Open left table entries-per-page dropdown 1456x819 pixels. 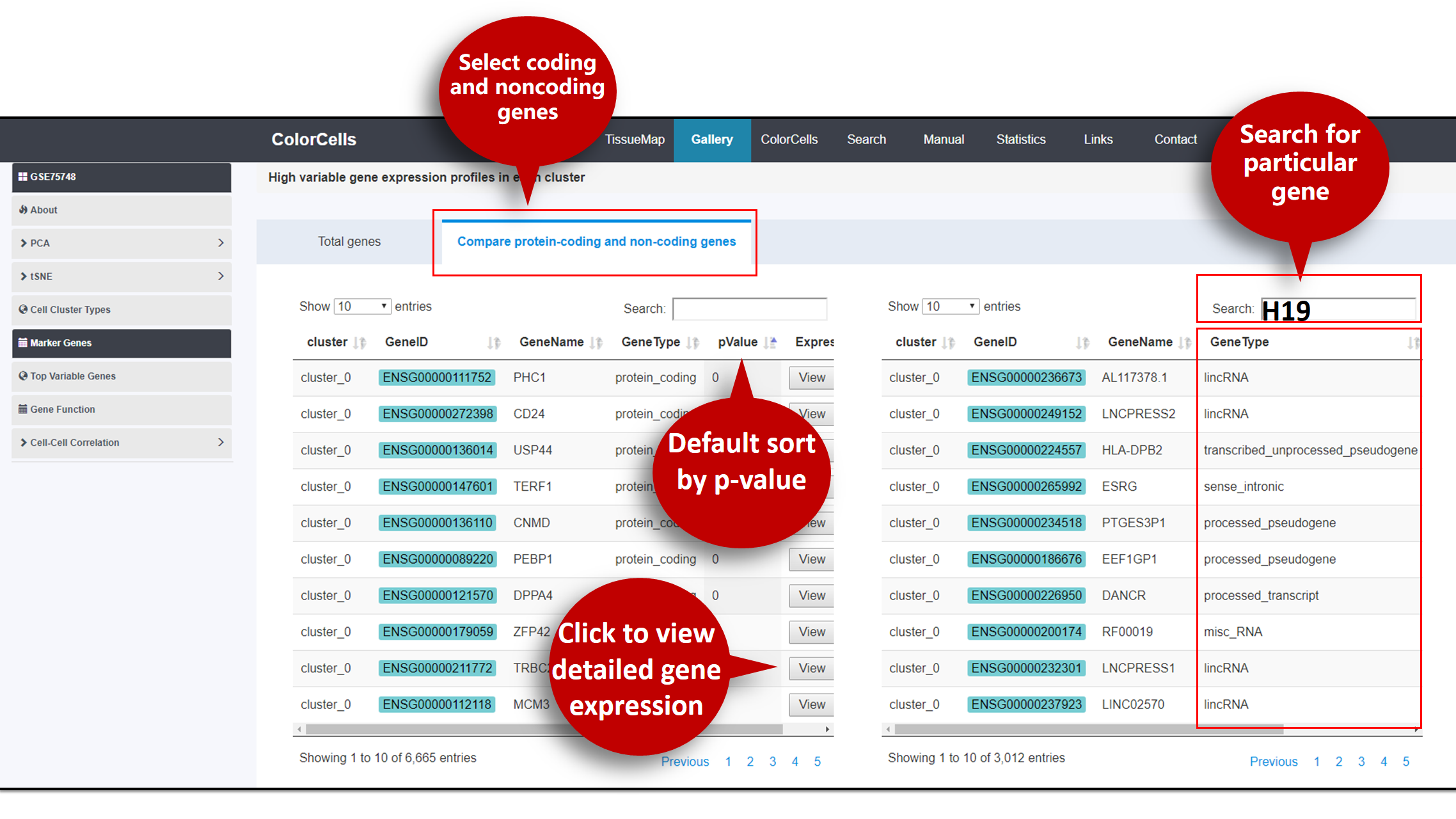point(362,306)
